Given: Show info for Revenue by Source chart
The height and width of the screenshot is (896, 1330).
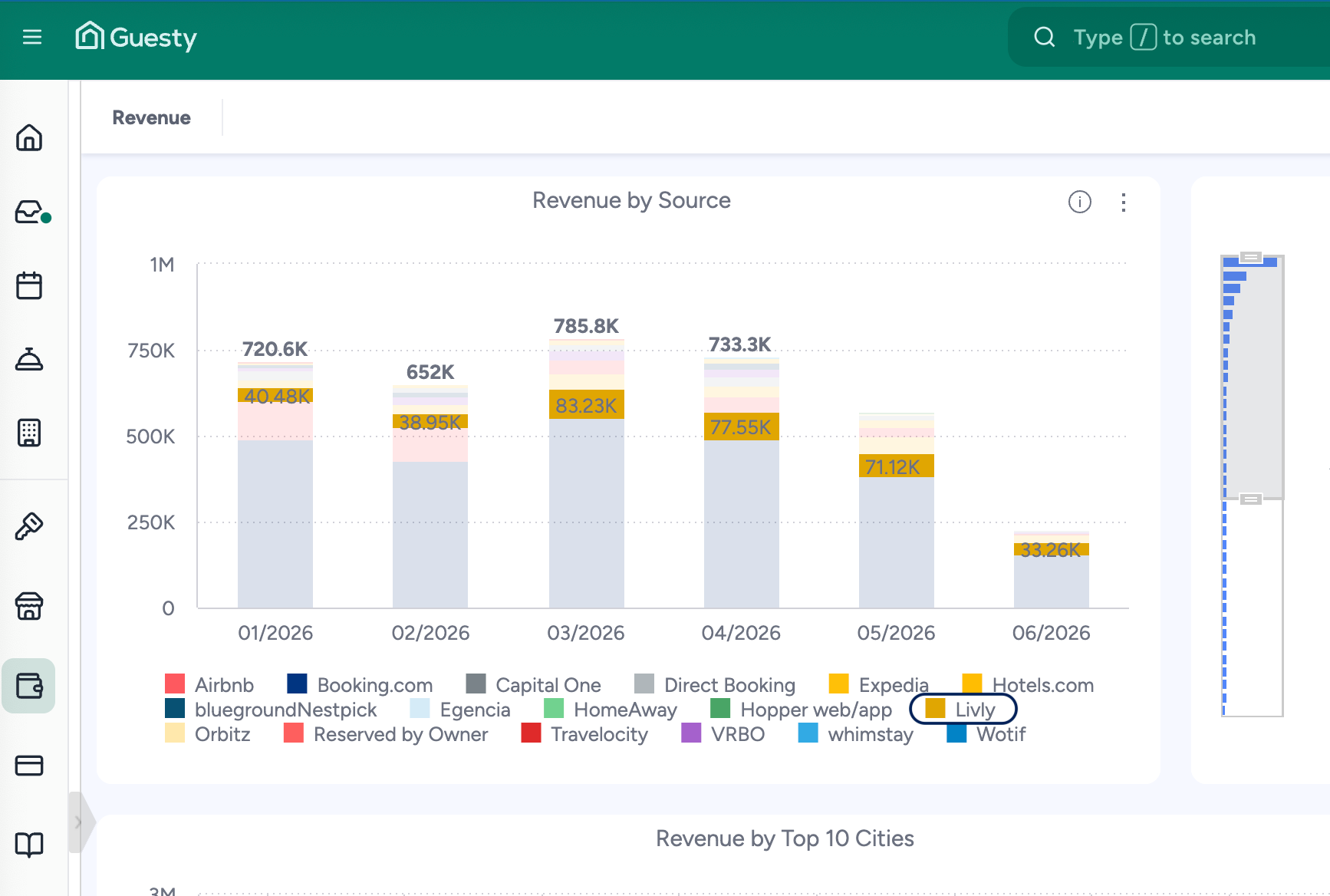Looking at the screenshot, I should tap(1079, 202).
